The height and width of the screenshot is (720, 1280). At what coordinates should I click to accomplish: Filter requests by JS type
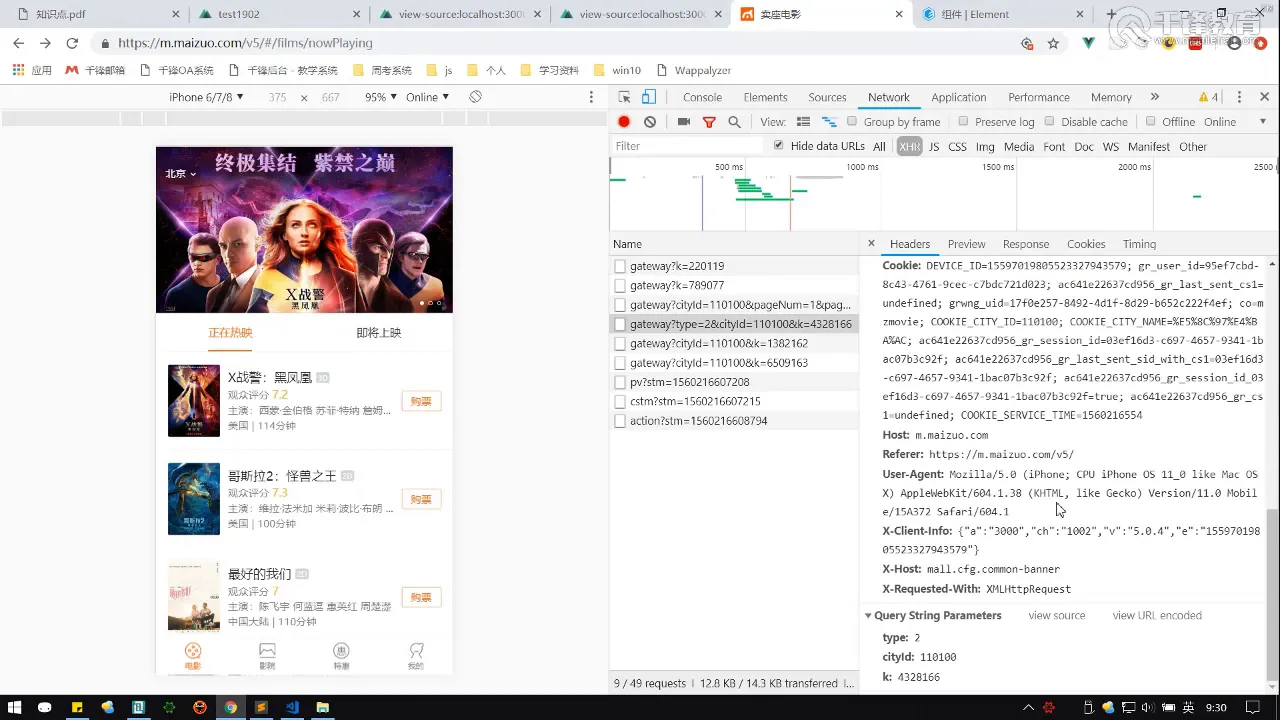(x=933, y=146)
